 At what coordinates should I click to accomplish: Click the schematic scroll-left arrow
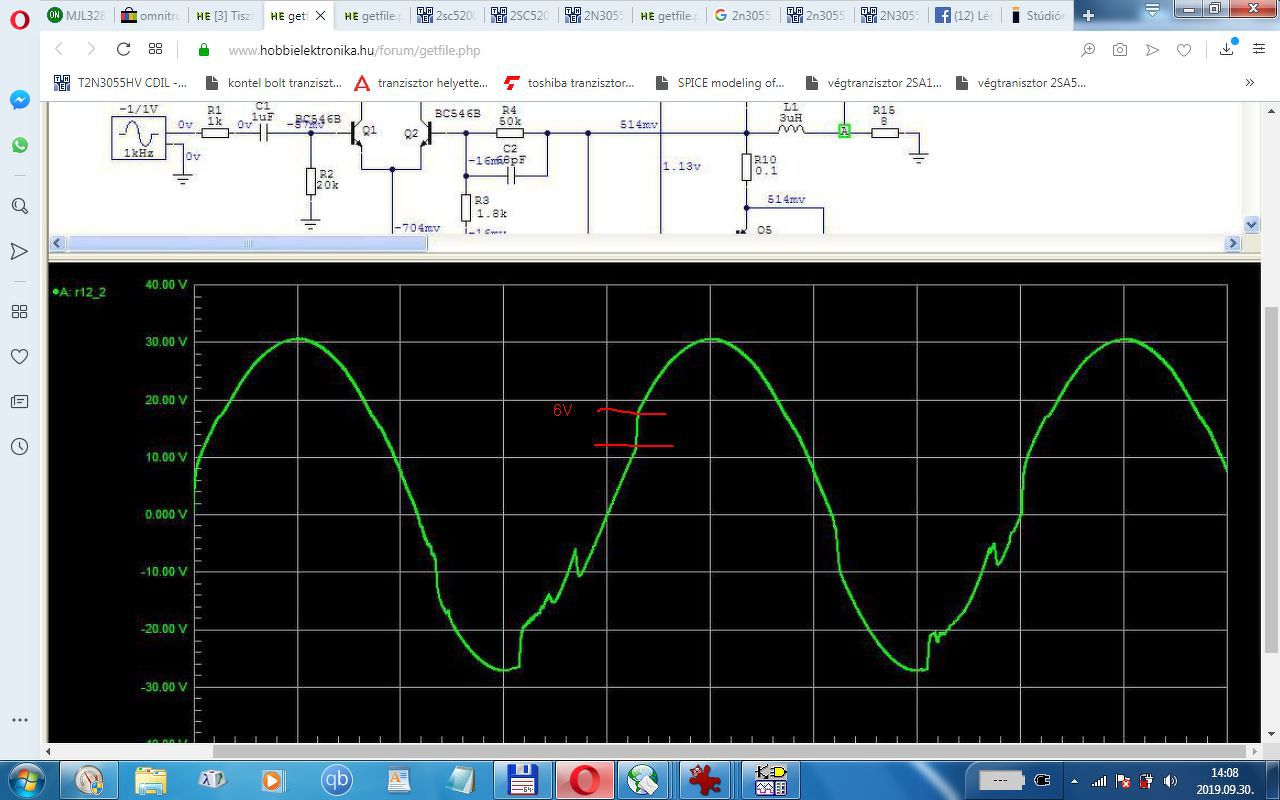(57, 243)
